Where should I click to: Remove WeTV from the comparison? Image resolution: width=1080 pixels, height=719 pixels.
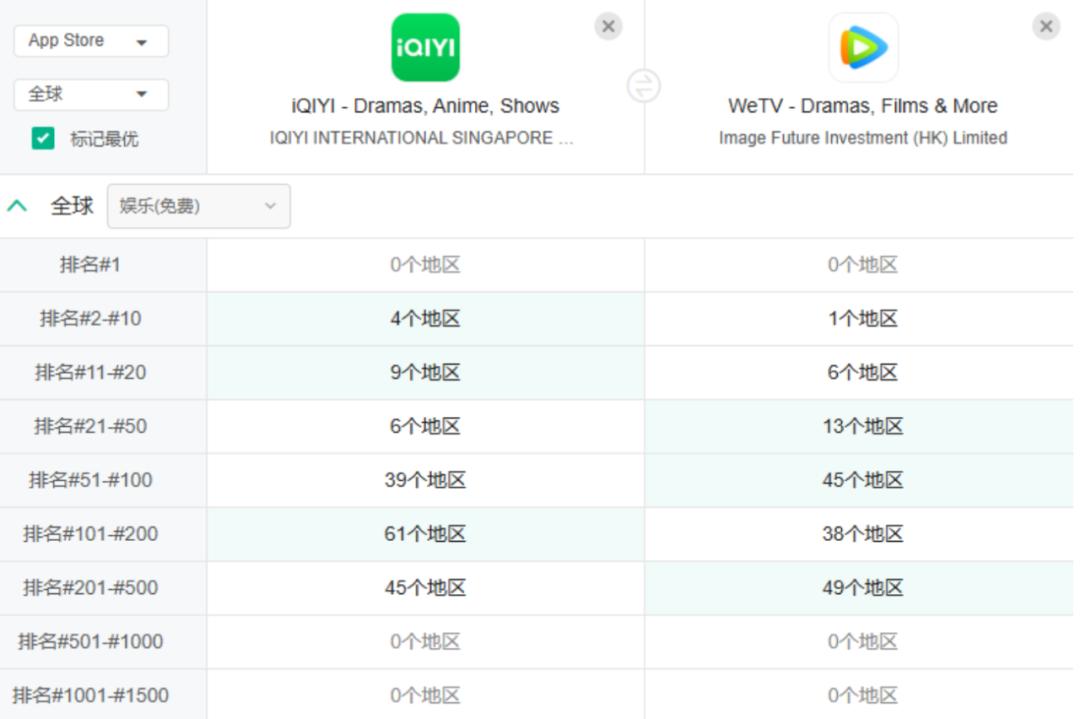click(1046, 26)
